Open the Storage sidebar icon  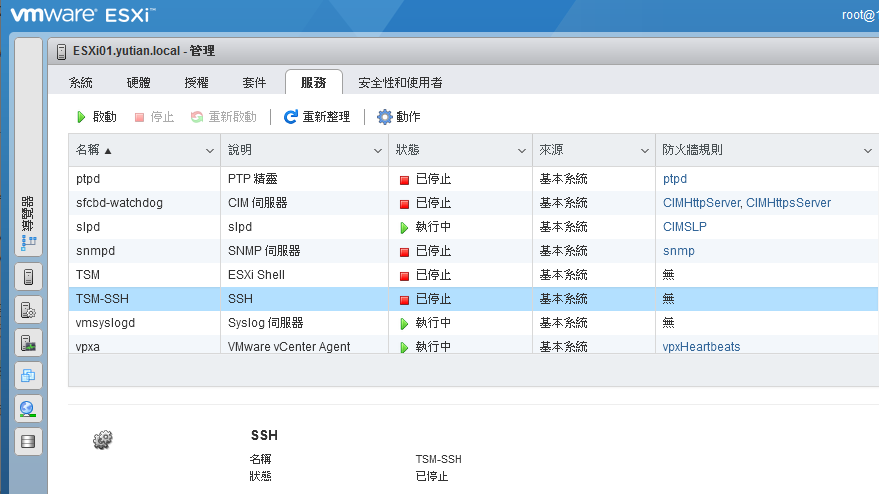(28, 442)
